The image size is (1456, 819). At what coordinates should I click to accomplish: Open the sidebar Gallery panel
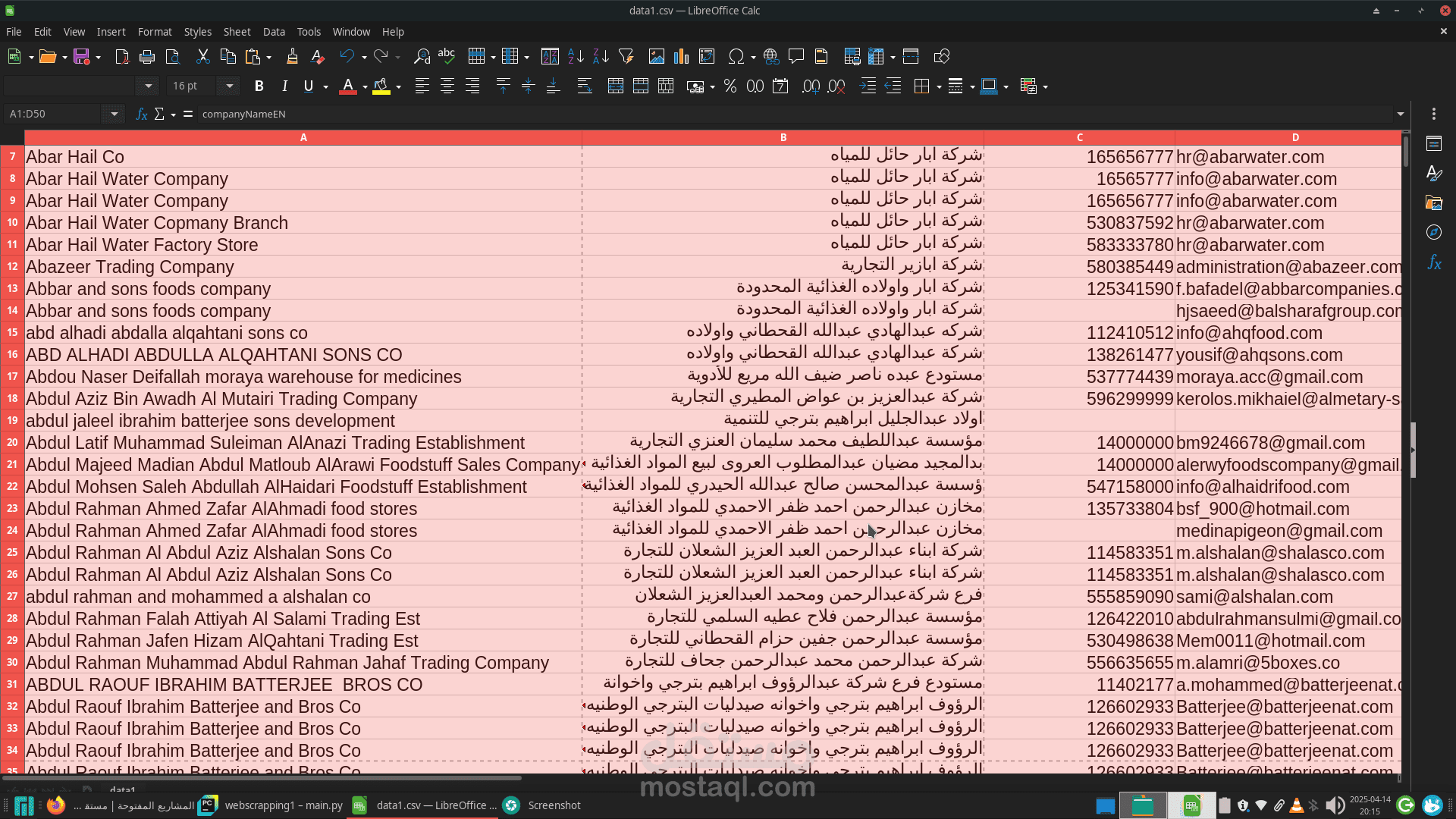click(1434, 203)
